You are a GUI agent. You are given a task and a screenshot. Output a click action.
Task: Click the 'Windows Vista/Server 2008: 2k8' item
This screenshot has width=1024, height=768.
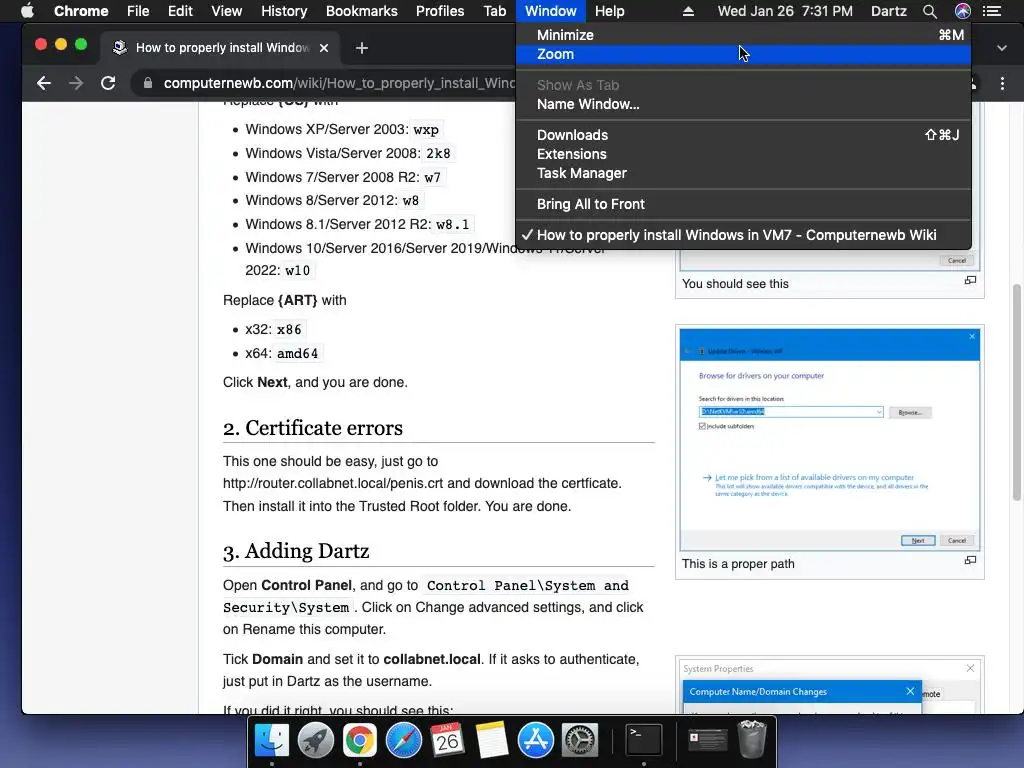pyautogui.click(x=348, y=153)
